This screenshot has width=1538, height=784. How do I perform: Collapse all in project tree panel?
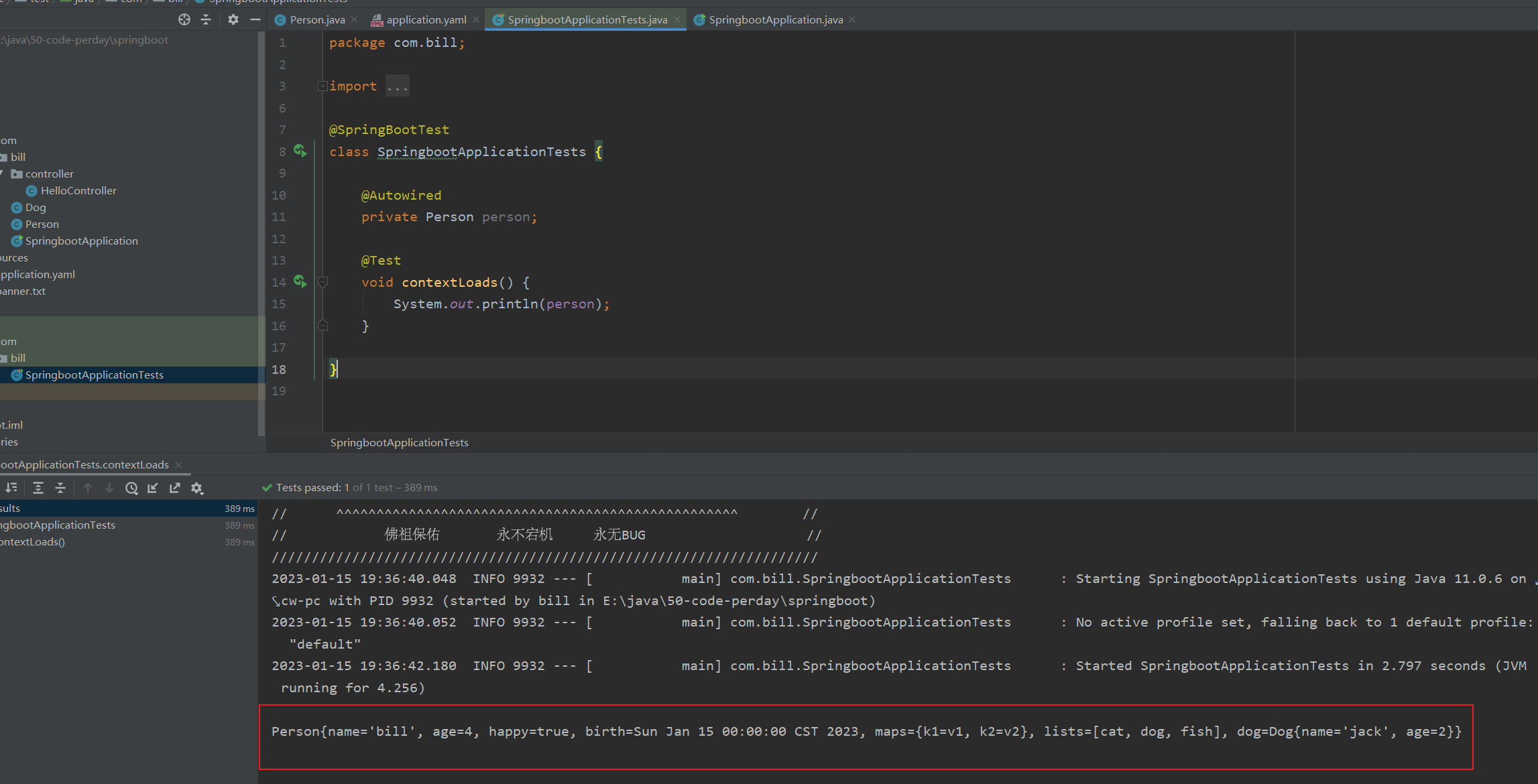pyautogui.click(x=206, y=19)
